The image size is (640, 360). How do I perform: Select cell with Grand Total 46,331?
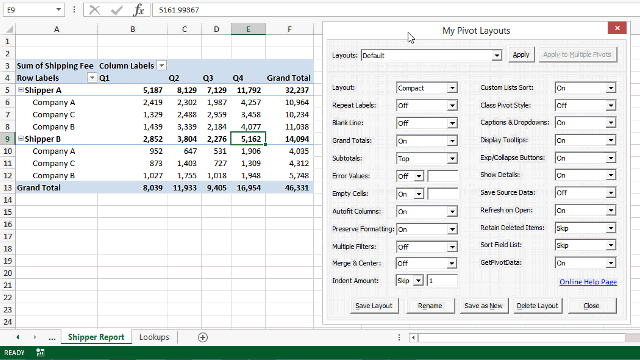[x=289, y=188]
